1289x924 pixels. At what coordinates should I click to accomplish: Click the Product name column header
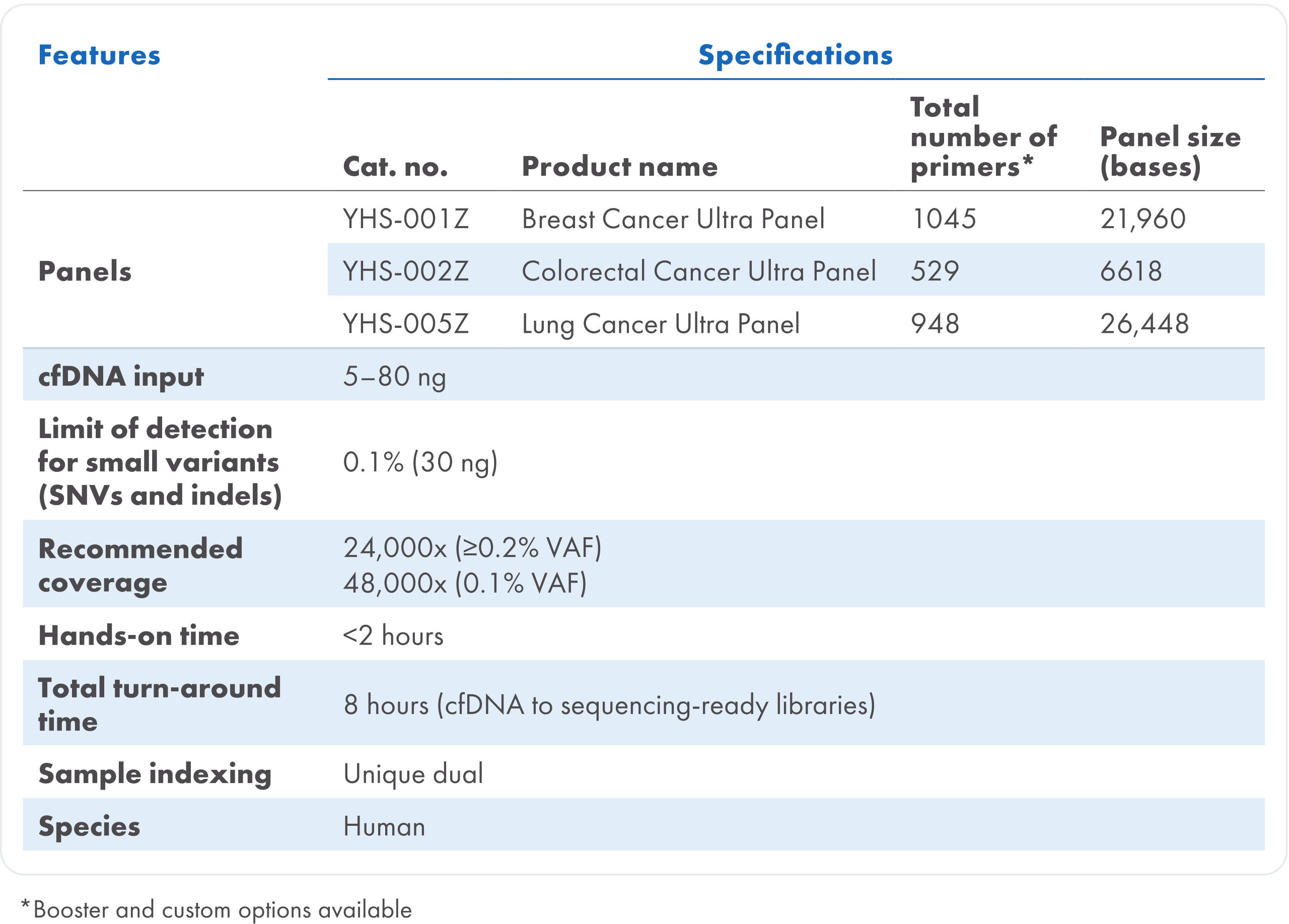point(619,167)
